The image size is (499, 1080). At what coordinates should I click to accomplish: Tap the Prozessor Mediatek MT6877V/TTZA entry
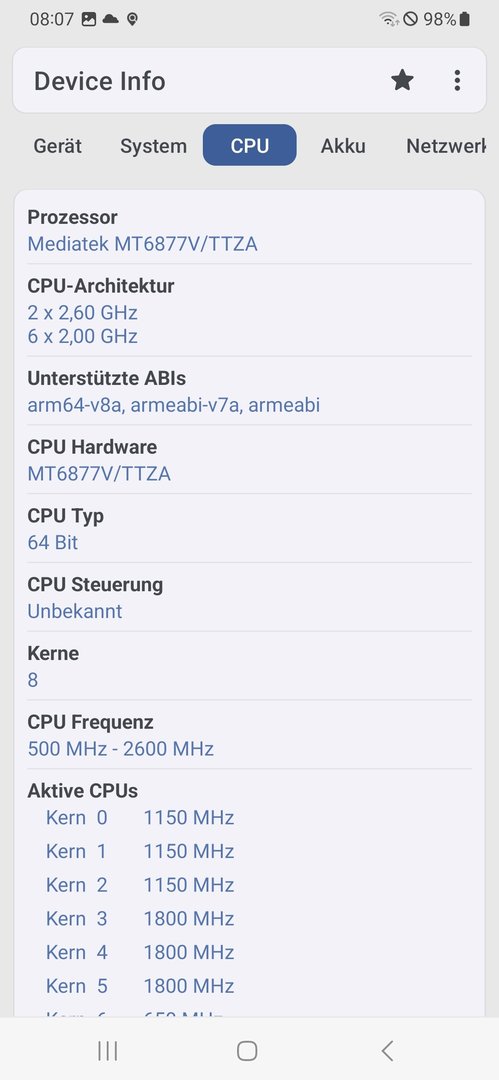[x=250, y=231]
